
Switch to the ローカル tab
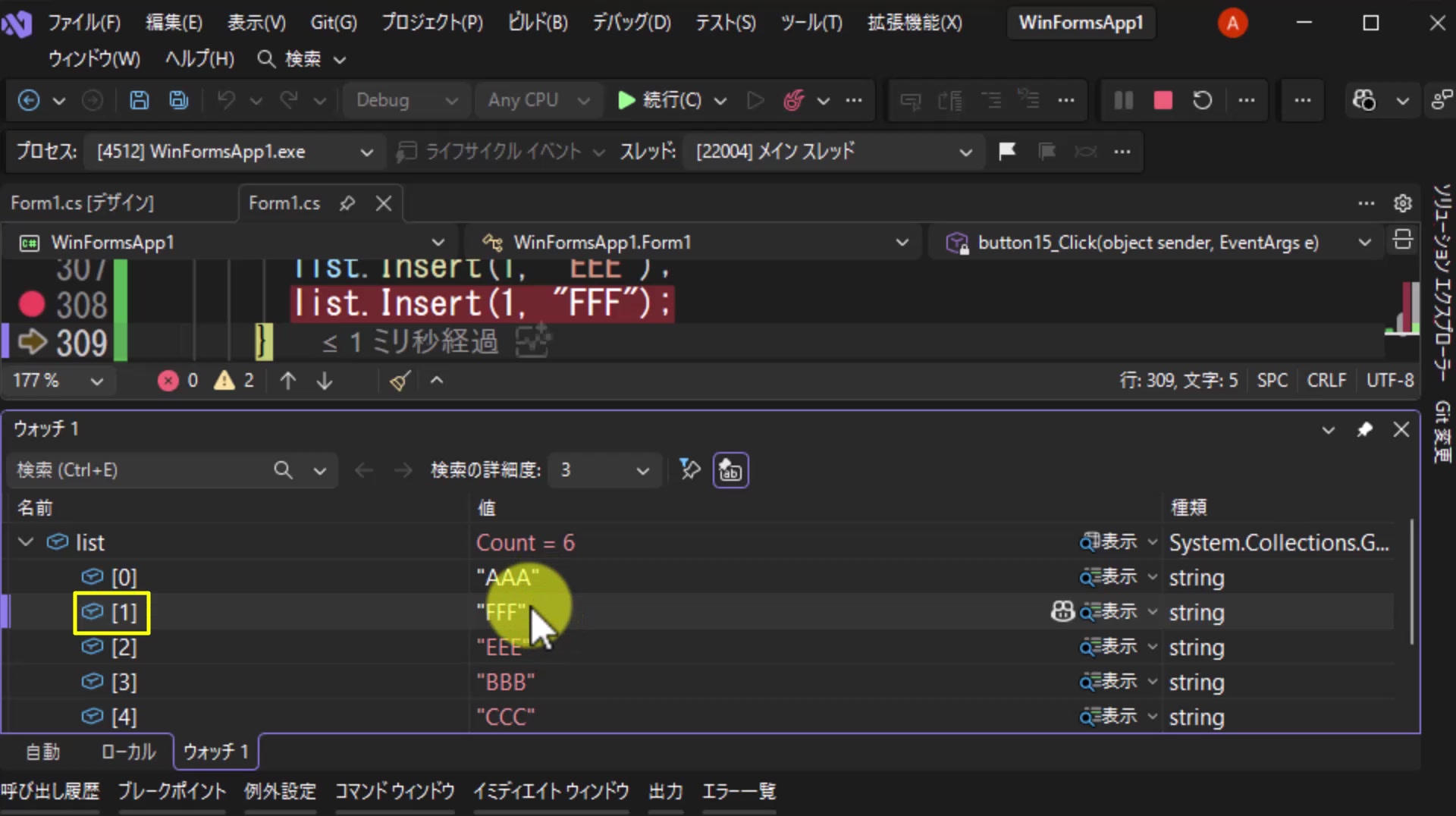(x=128, y=752)
